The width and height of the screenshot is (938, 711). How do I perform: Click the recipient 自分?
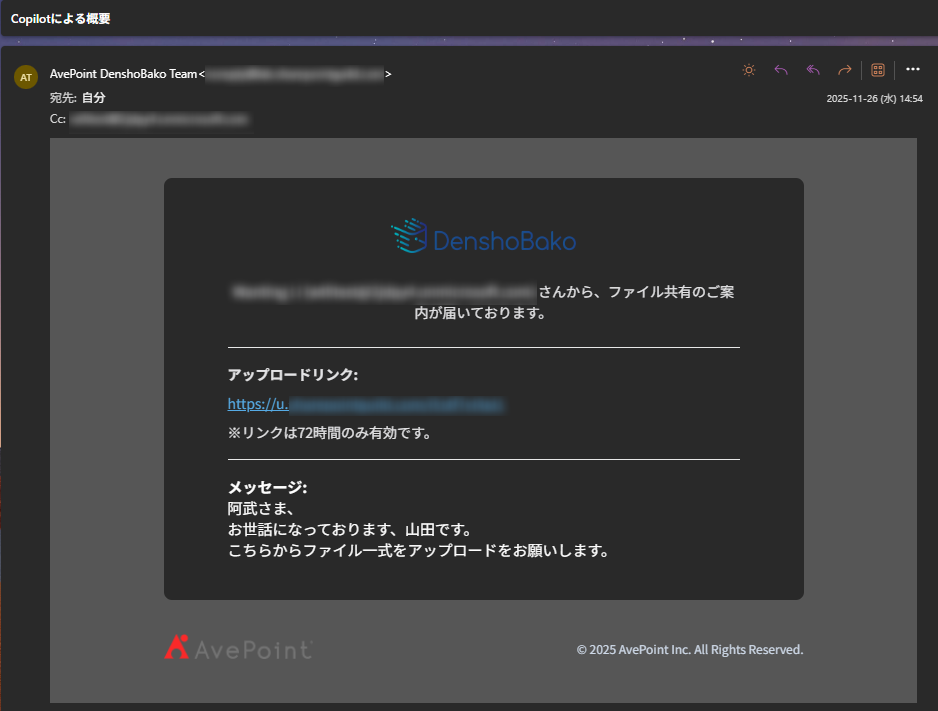pos(93,97)
